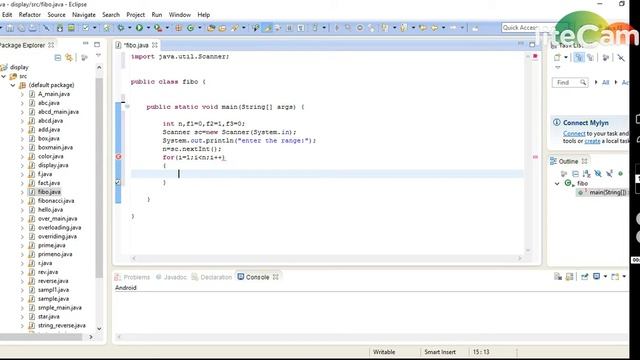
Task: Toggle Focus on Workweek in Task List
Action: coord(606,58)
